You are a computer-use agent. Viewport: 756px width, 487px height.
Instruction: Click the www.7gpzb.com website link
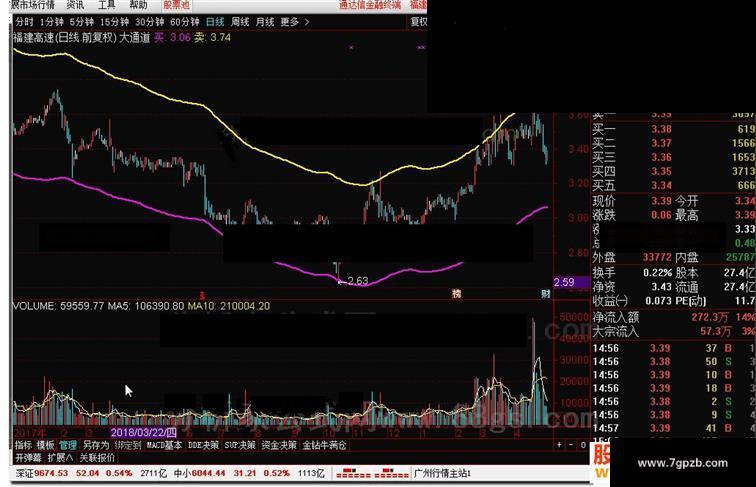coord(682,463)
